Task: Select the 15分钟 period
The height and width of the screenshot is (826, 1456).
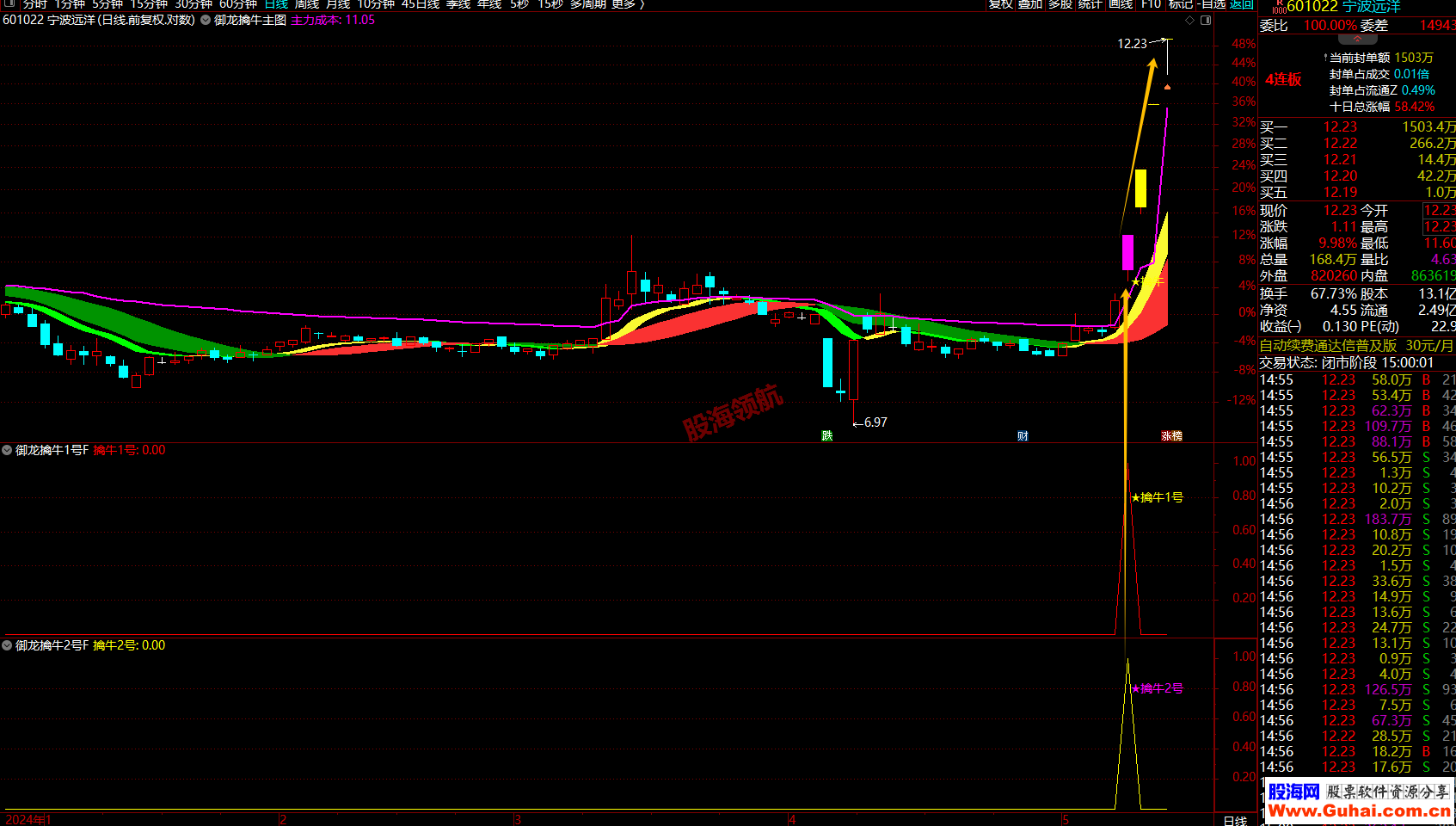Action: pyautogui.click(x=149, y=3)
